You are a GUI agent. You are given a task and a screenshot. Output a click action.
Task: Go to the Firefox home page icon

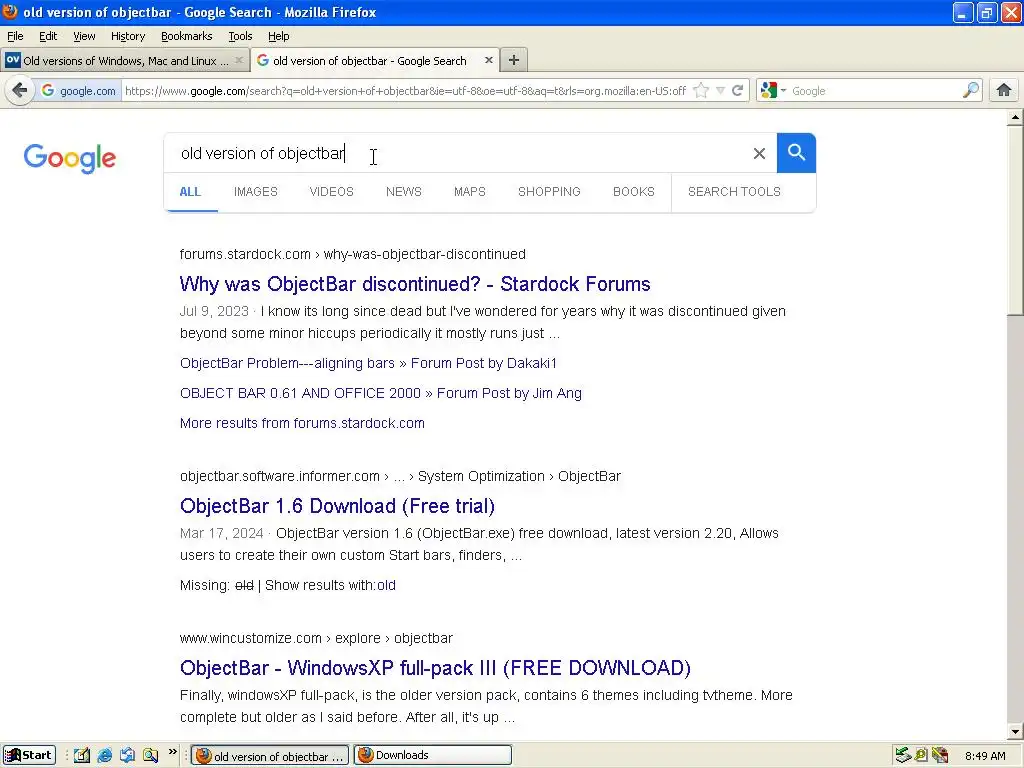point(1004,90)
